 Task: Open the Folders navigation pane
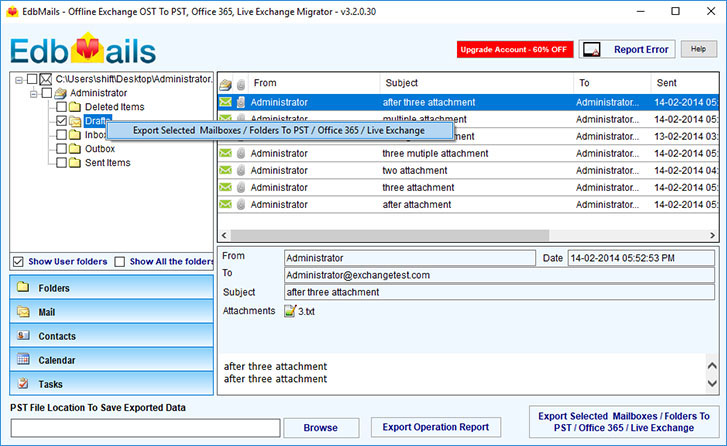[x=111, y=287]
